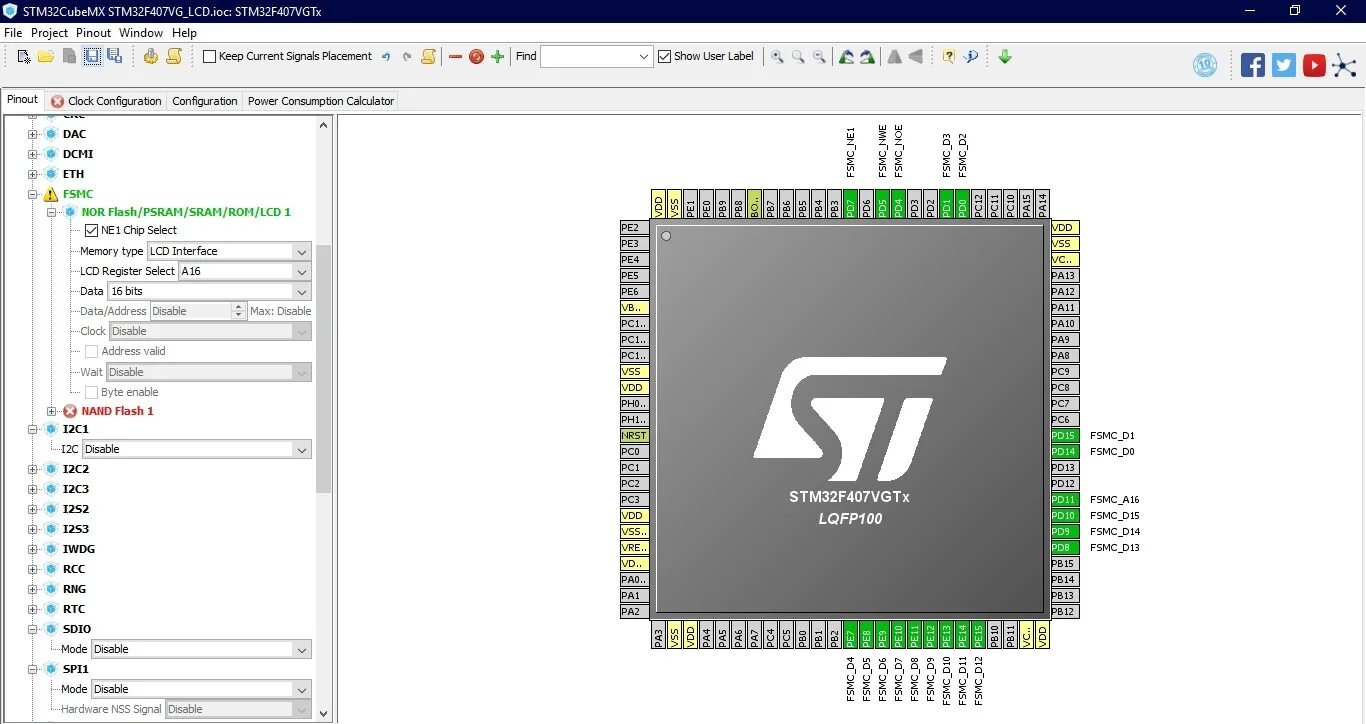Click the NRST pin on the chip
1366x724 pixels.
[x=634, y=435]
